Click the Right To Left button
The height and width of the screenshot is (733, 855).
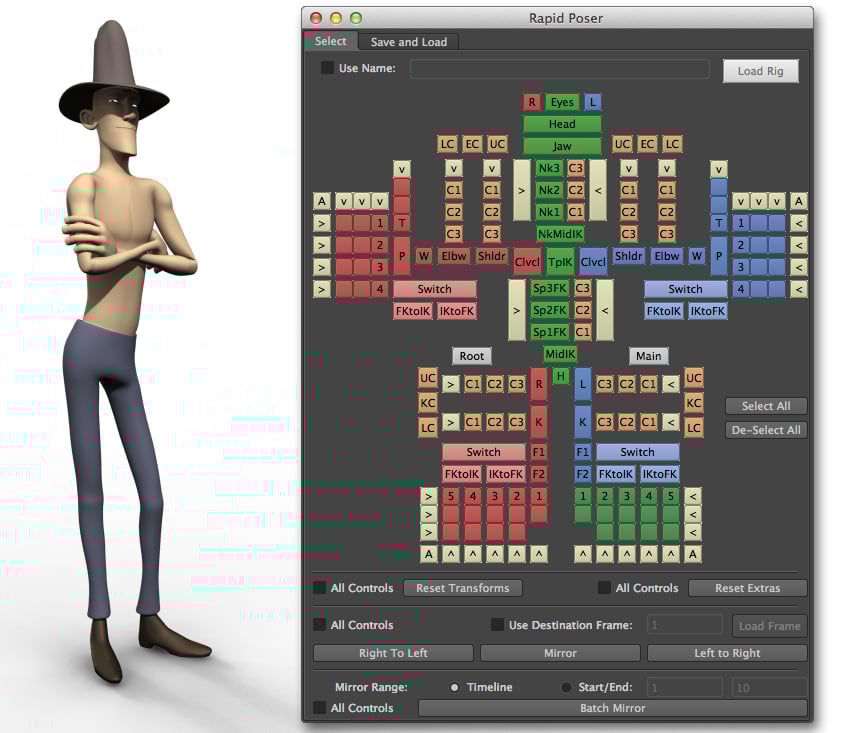pos(393,653)
